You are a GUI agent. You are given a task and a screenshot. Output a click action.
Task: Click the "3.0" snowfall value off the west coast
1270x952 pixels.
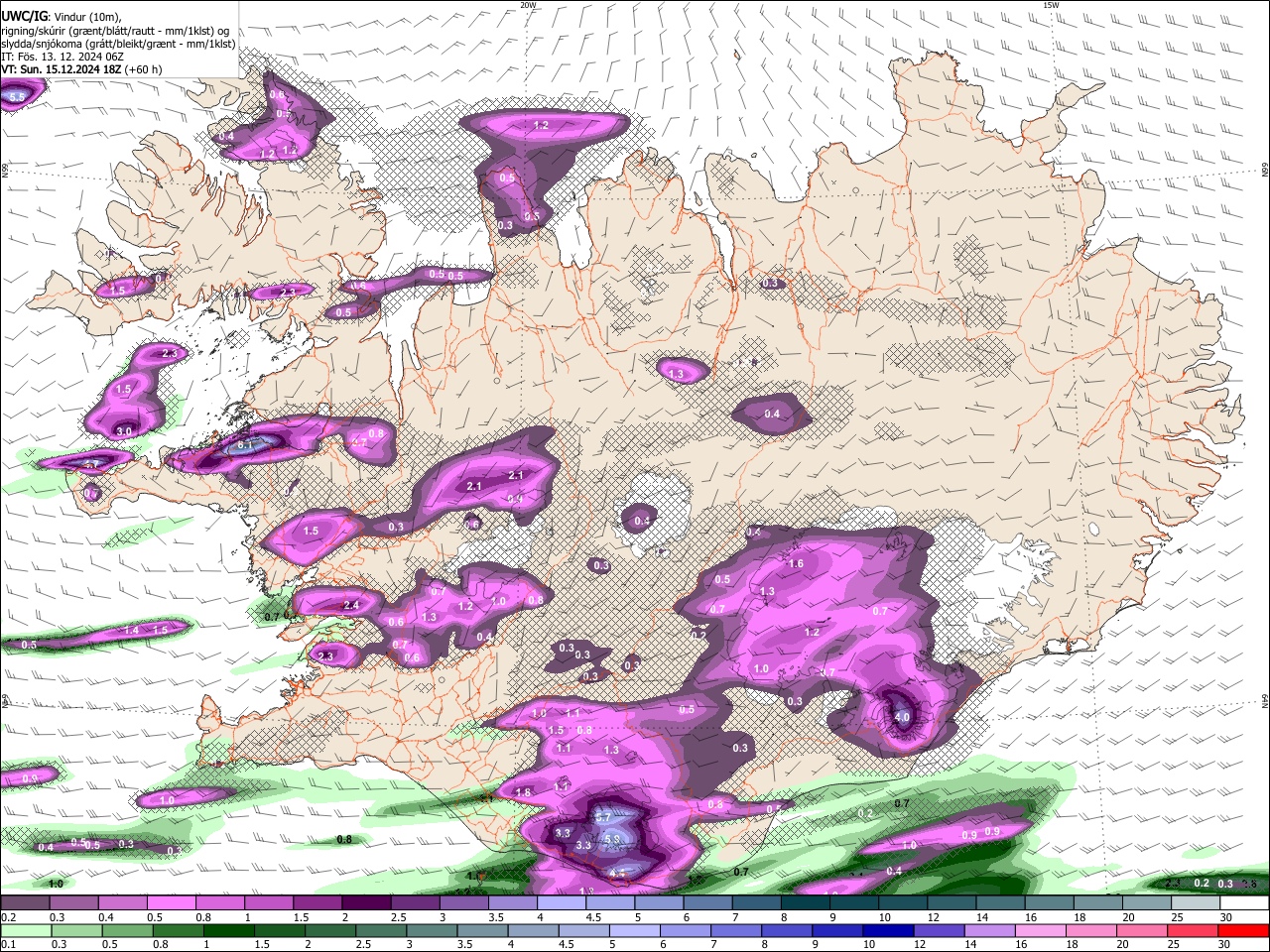(x=124, y=431)
